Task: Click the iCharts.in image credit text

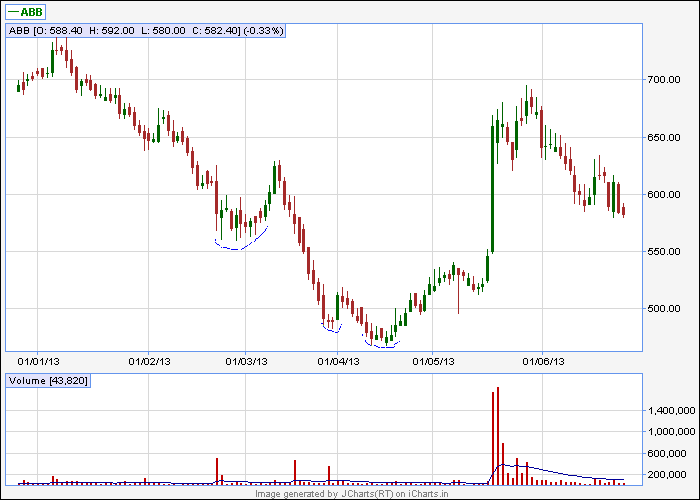Action: coord(352,494)
